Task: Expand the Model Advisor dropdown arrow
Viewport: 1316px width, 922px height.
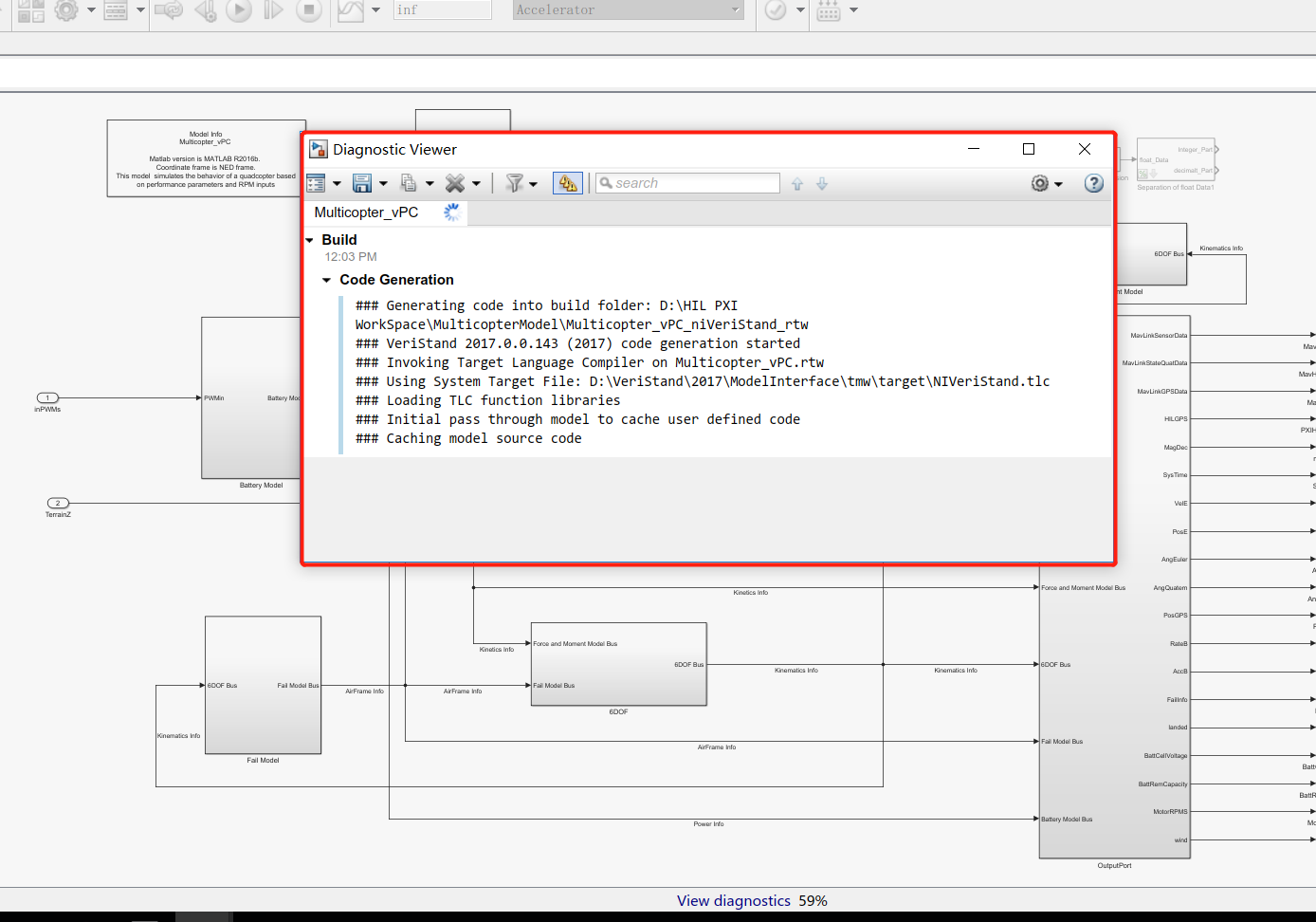Action: [800, 10]
